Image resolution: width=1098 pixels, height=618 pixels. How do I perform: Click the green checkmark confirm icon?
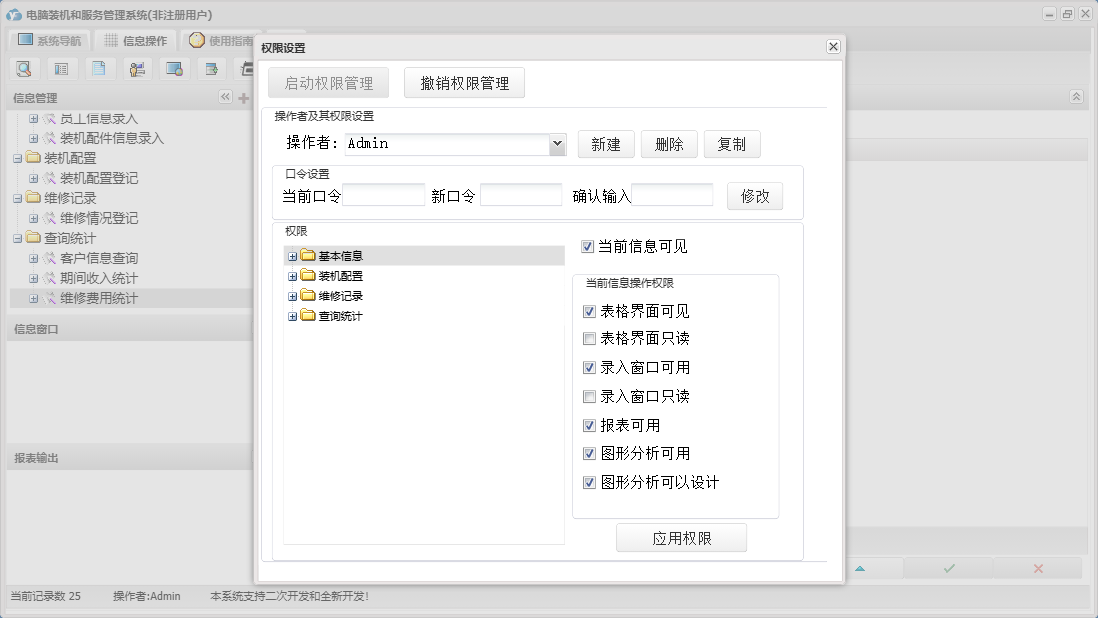(949, 568)
